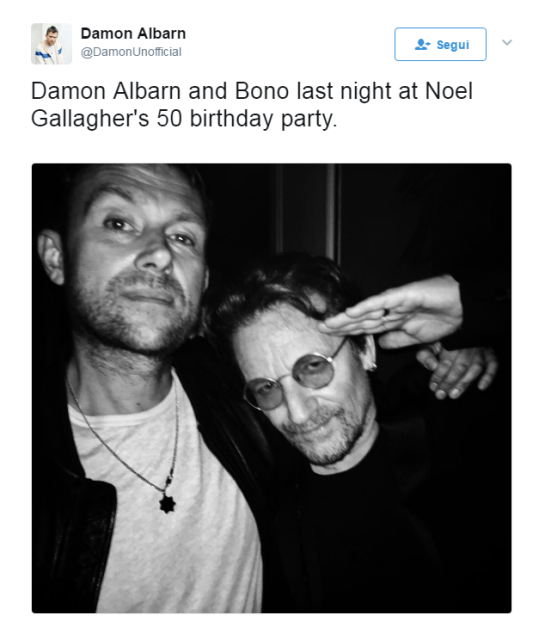Visit the @DamonUnofficial handle link
Screen dimensions: 545x621
(x=131, y=52)
